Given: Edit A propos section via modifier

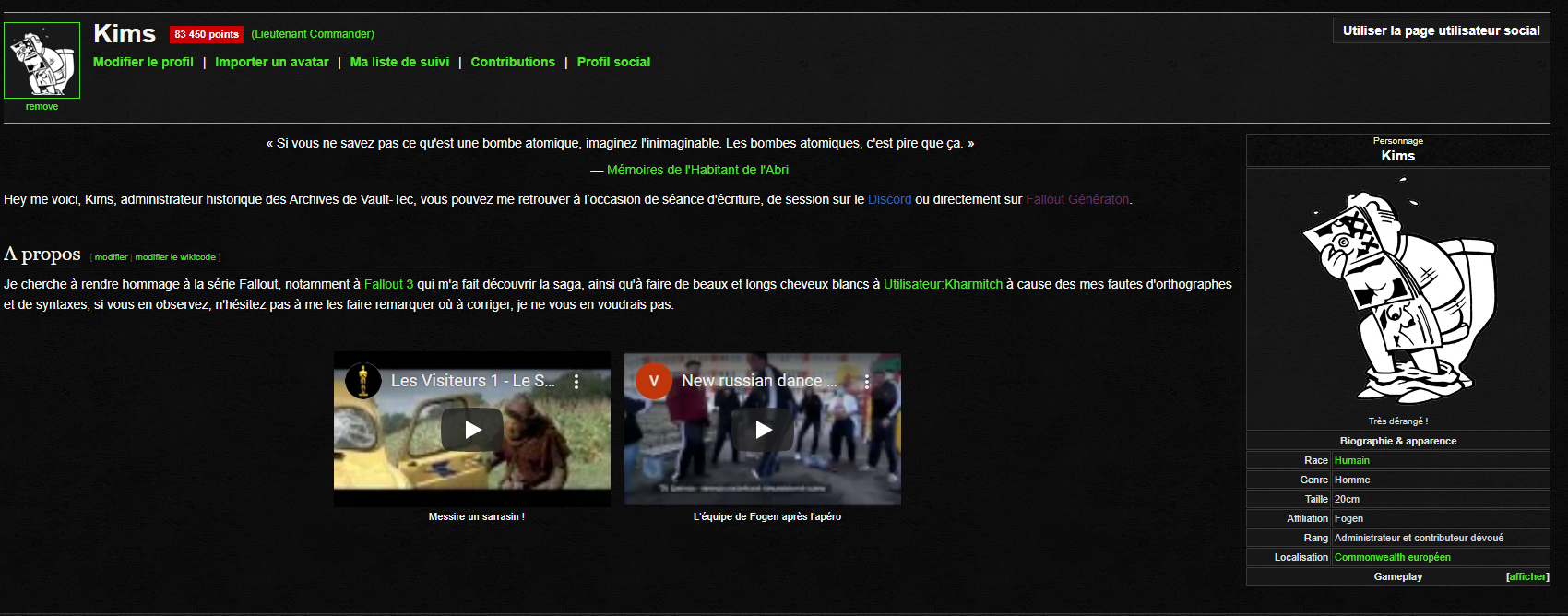Looking at the screenshot, I should [x=111, y=257].
